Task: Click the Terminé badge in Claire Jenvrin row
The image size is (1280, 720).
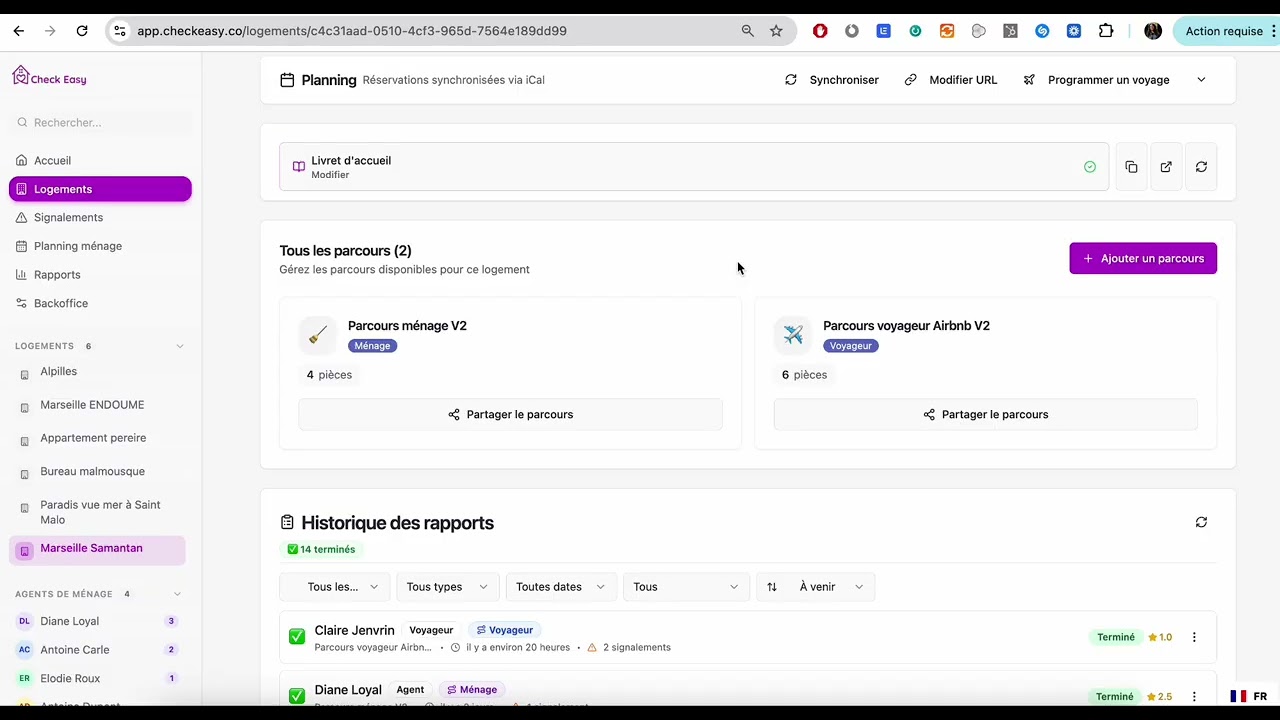Action: click(x=1115, y=637)
